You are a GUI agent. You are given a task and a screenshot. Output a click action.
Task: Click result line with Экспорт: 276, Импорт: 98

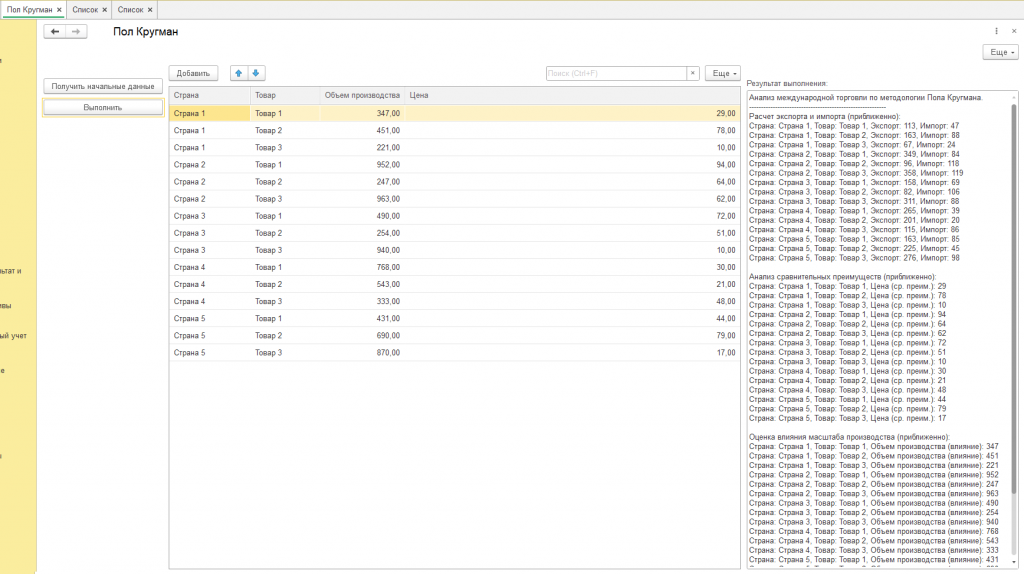pyautogui.click(x=854, y=258)
